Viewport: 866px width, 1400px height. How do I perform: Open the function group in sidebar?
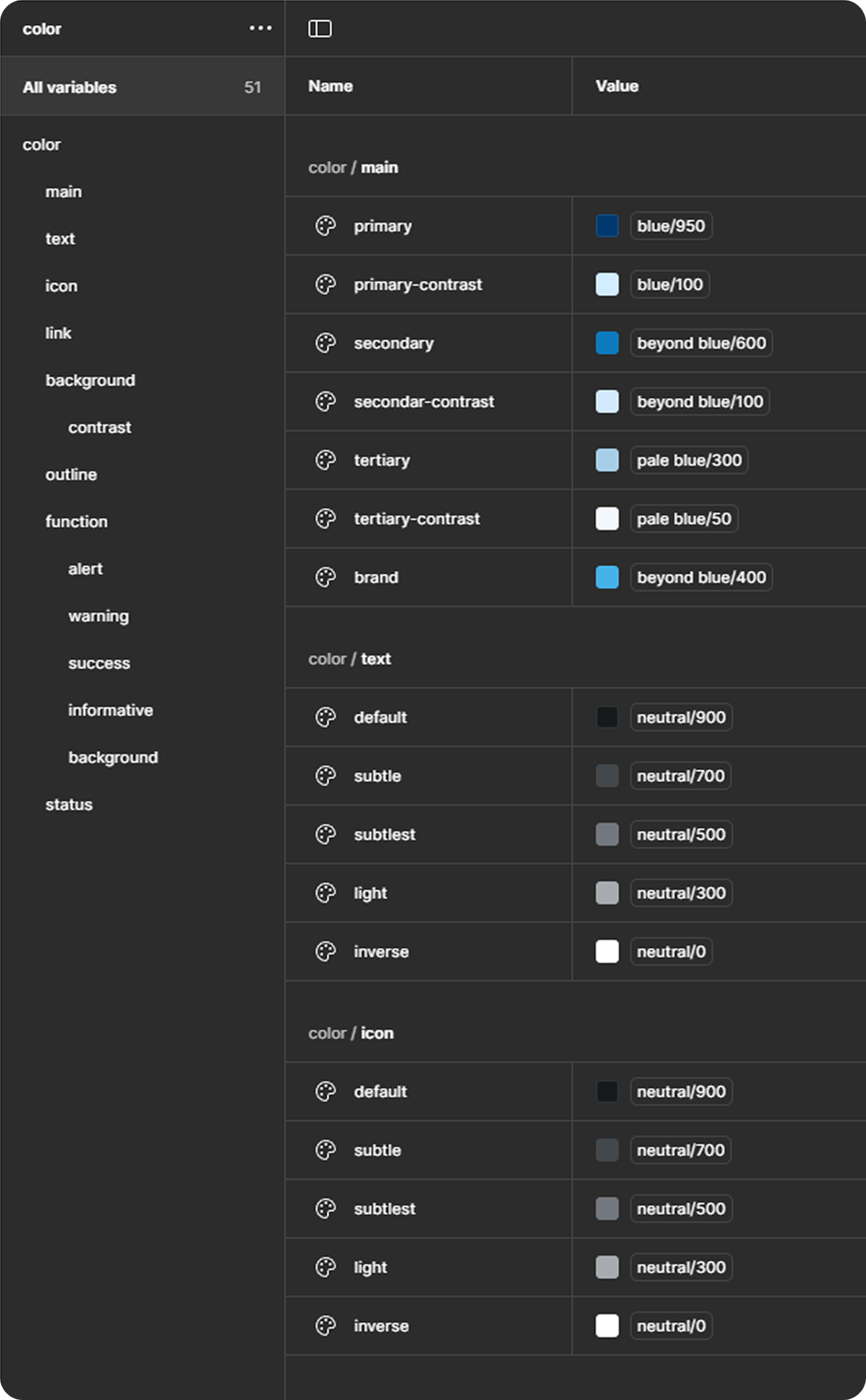pos(76,521)
